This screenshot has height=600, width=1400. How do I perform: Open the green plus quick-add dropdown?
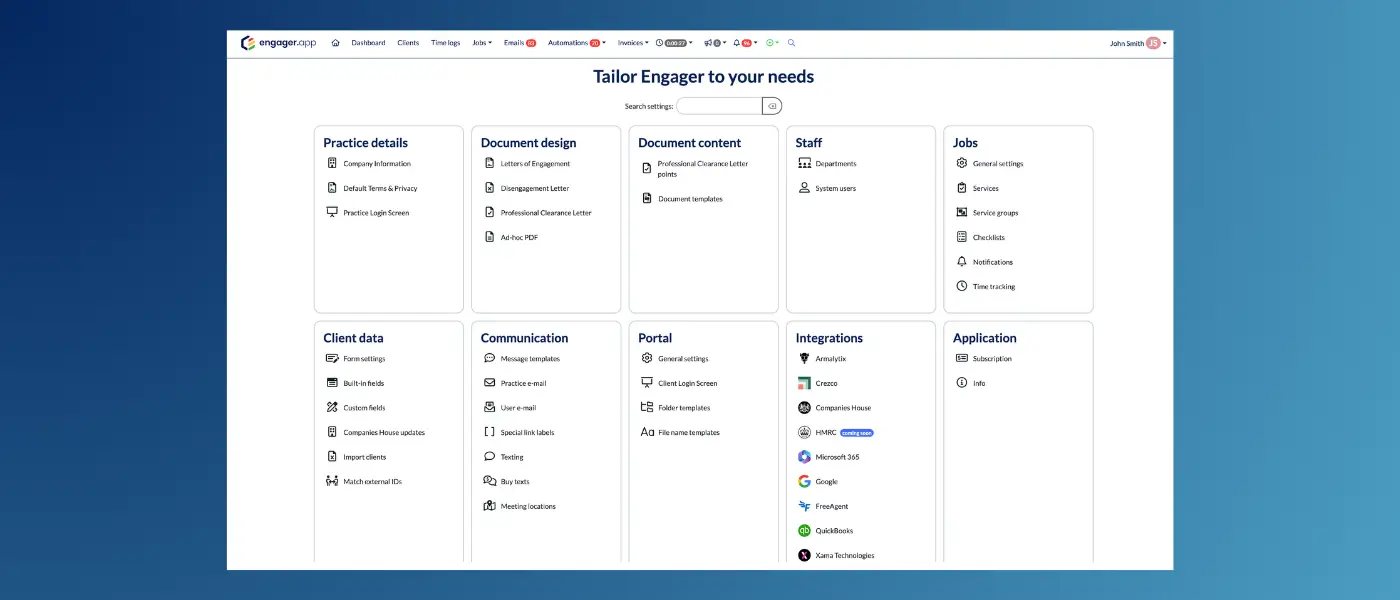tap(773, 43)
